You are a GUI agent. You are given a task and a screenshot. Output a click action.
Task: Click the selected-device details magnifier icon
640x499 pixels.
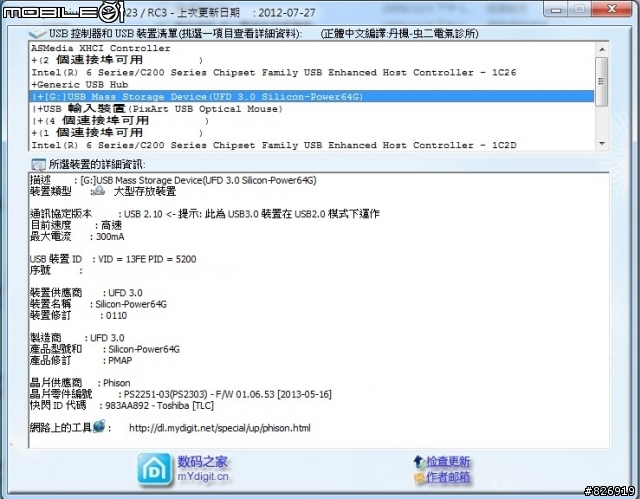pyautogui.click(x=38, y=164)
